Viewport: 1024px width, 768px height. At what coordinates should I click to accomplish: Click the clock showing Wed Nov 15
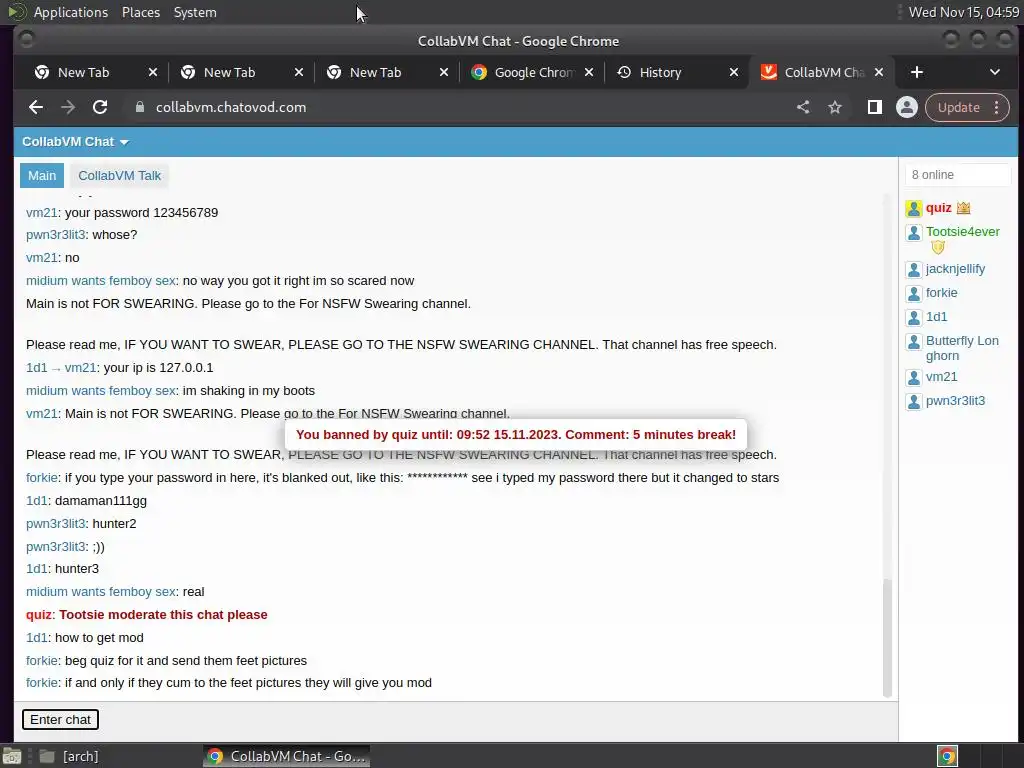pos(963,12)
